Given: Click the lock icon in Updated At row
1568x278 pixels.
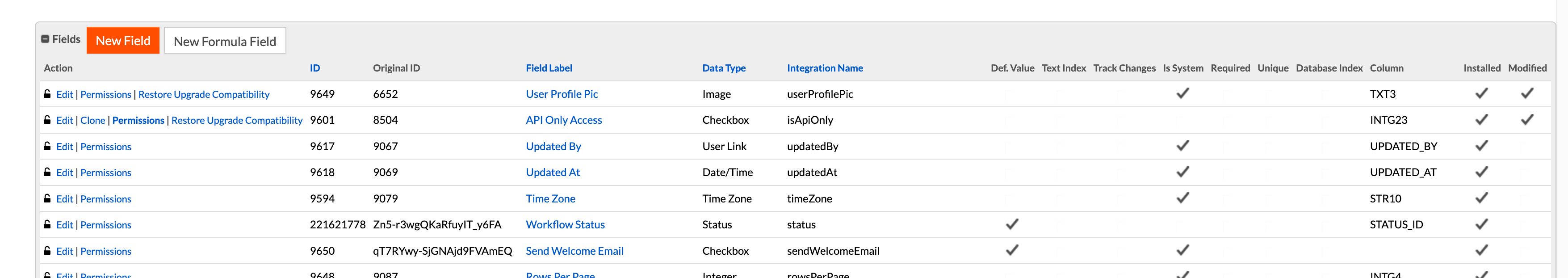Looking at the screenshot, I should coord(47,173).
